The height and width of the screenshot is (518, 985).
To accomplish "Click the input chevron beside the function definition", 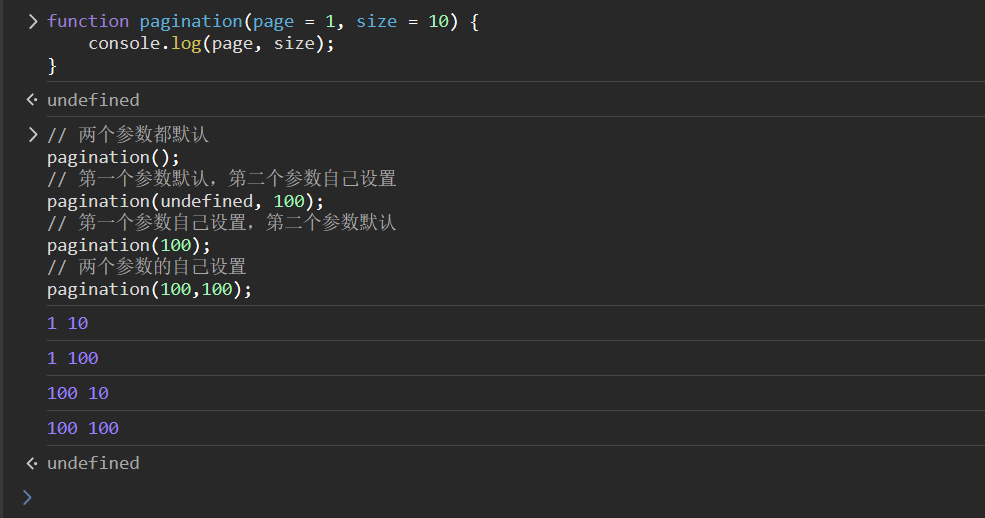I will (x=33, y=21).
